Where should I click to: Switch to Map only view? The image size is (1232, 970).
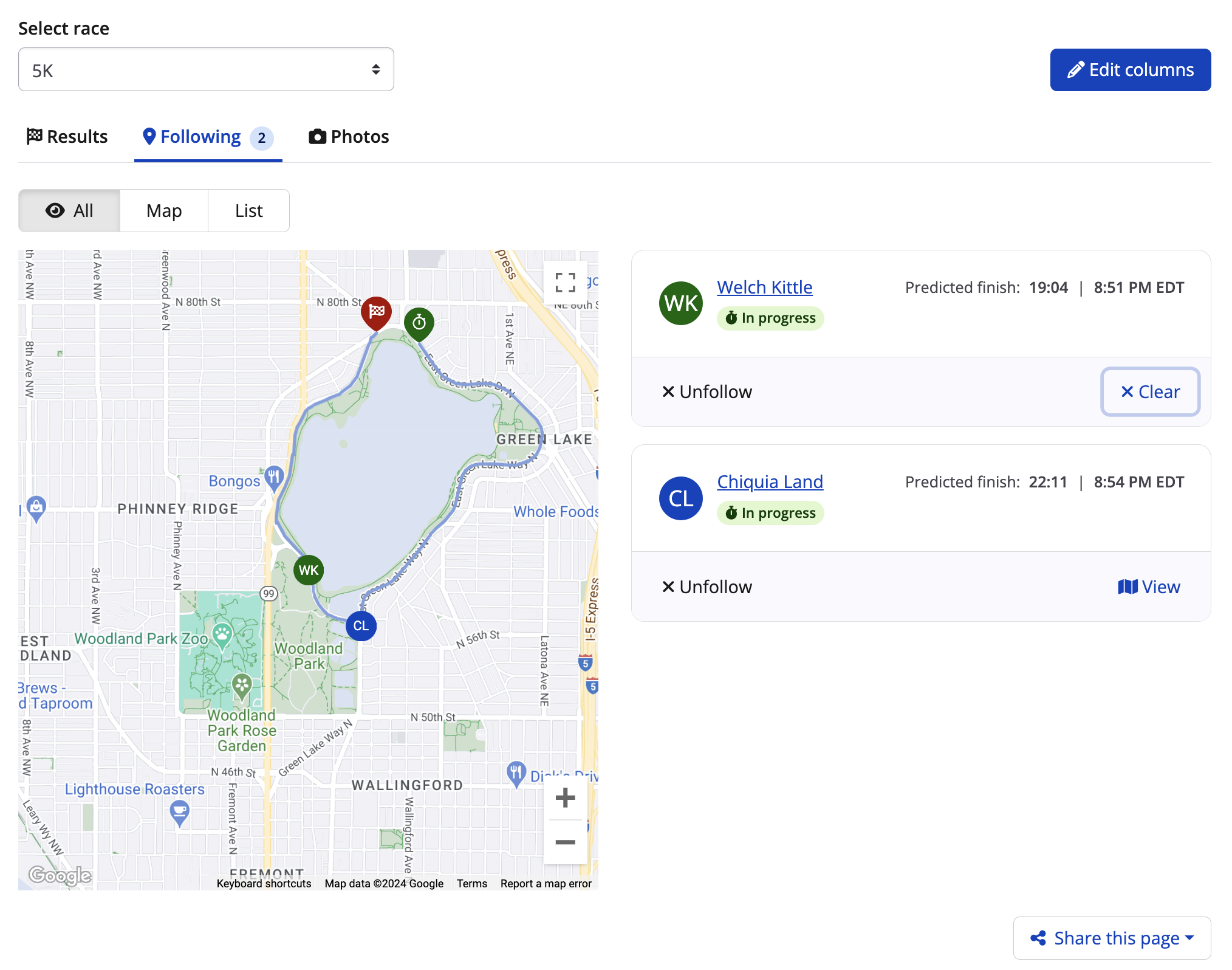pos(164,211)
